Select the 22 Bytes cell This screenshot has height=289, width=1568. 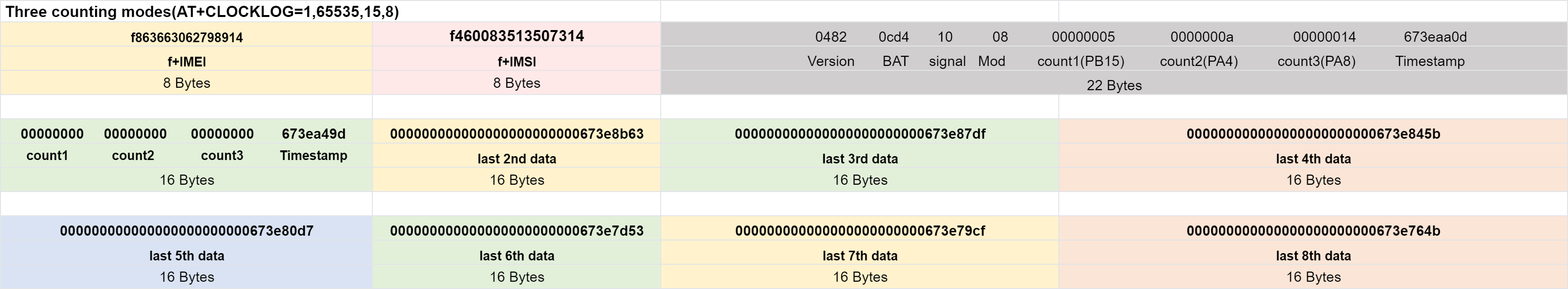1114,85
